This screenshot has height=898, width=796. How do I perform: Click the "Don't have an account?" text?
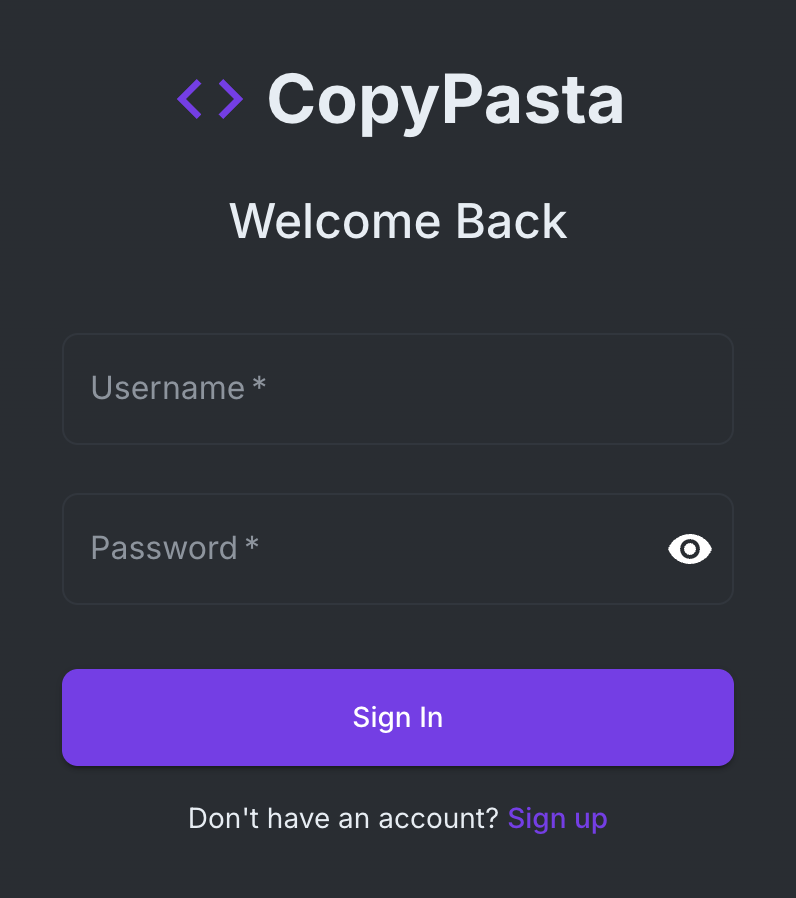click(x=343, y=819)
